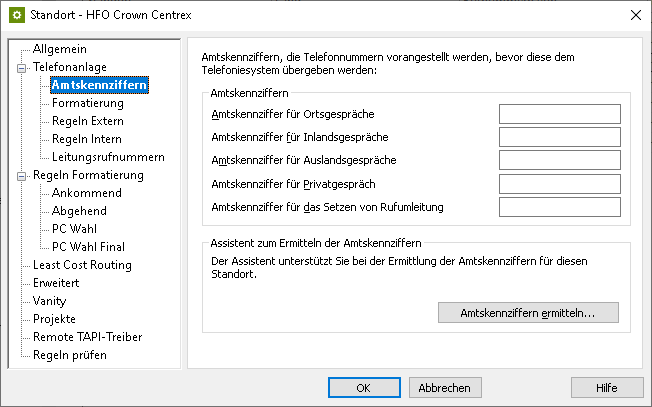Open the Formatierung tree entry
652x407 pixels.
pos(88,103)
